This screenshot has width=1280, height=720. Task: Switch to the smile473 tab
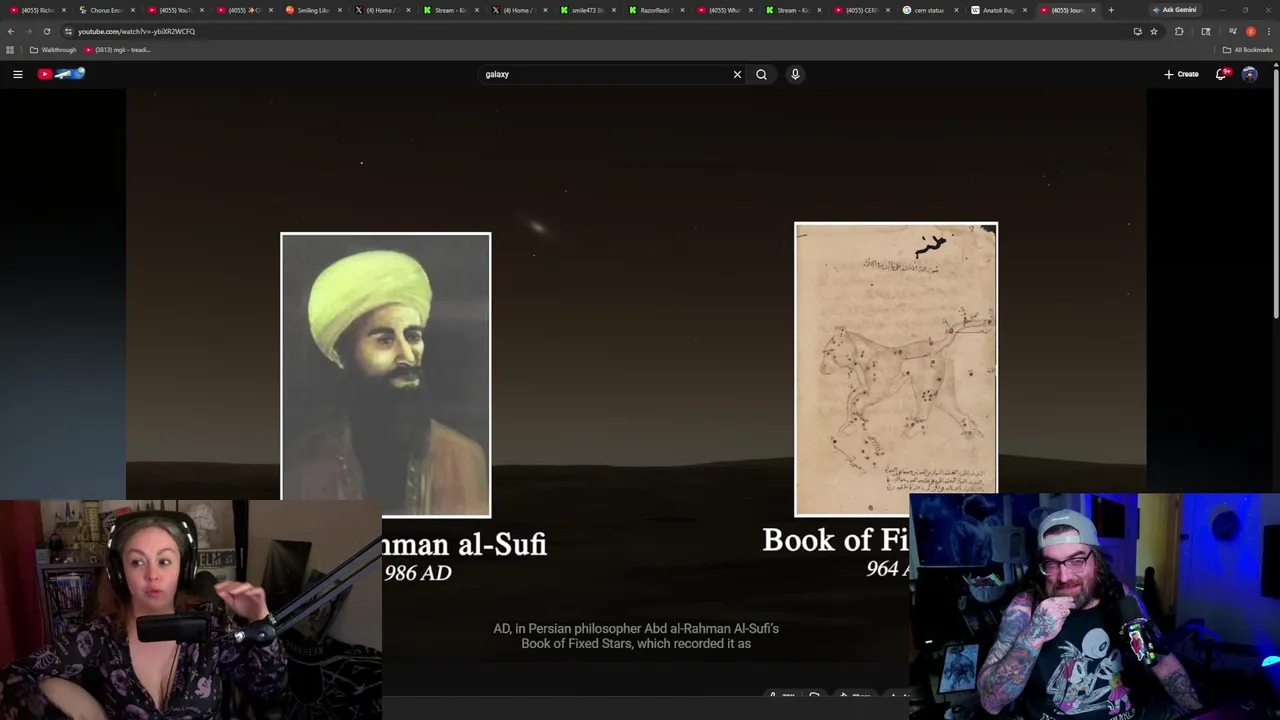point(588,10)
